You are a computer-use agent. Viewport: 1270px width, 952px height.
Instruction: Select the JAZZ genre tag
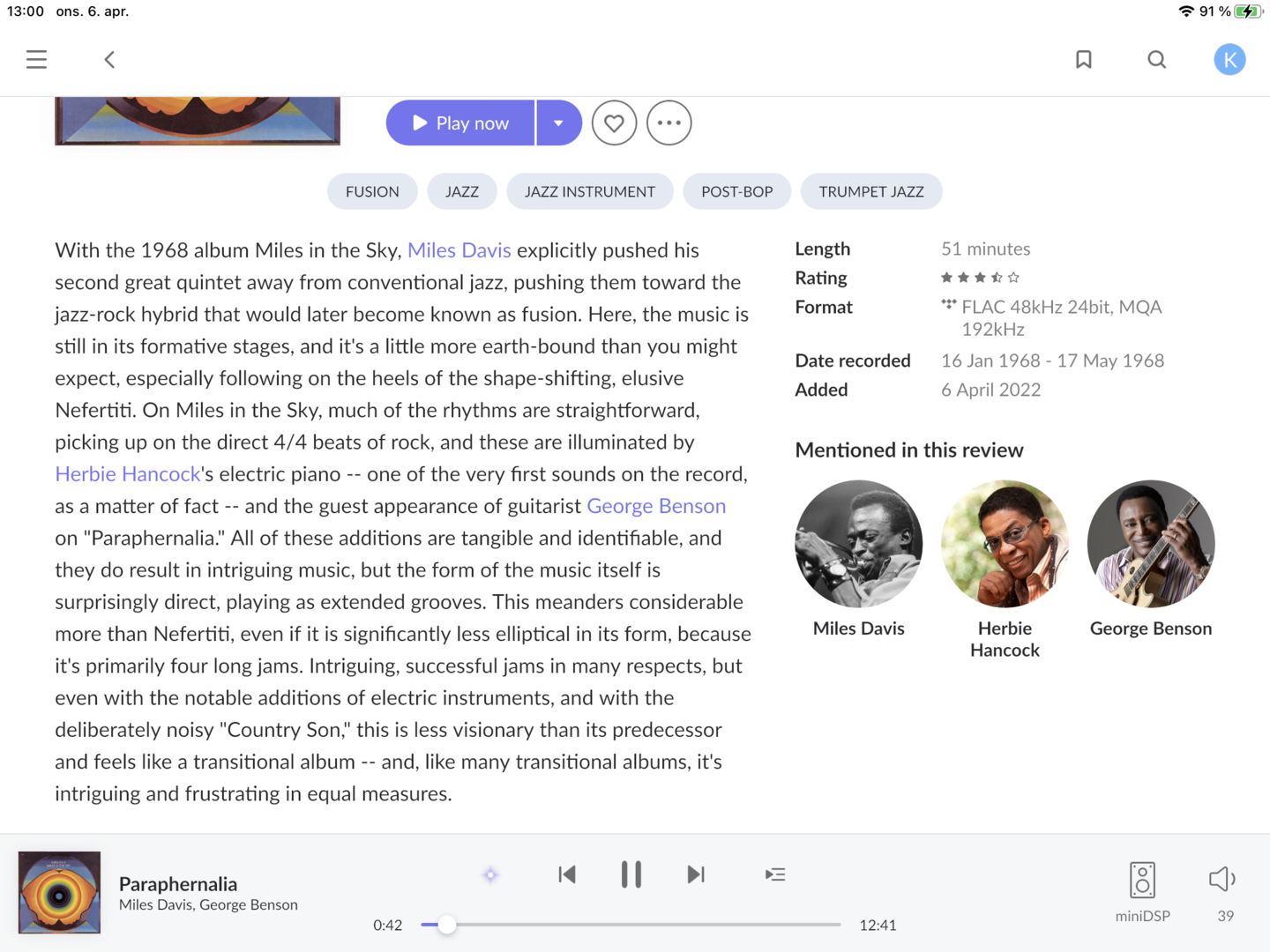pos(462,191)
